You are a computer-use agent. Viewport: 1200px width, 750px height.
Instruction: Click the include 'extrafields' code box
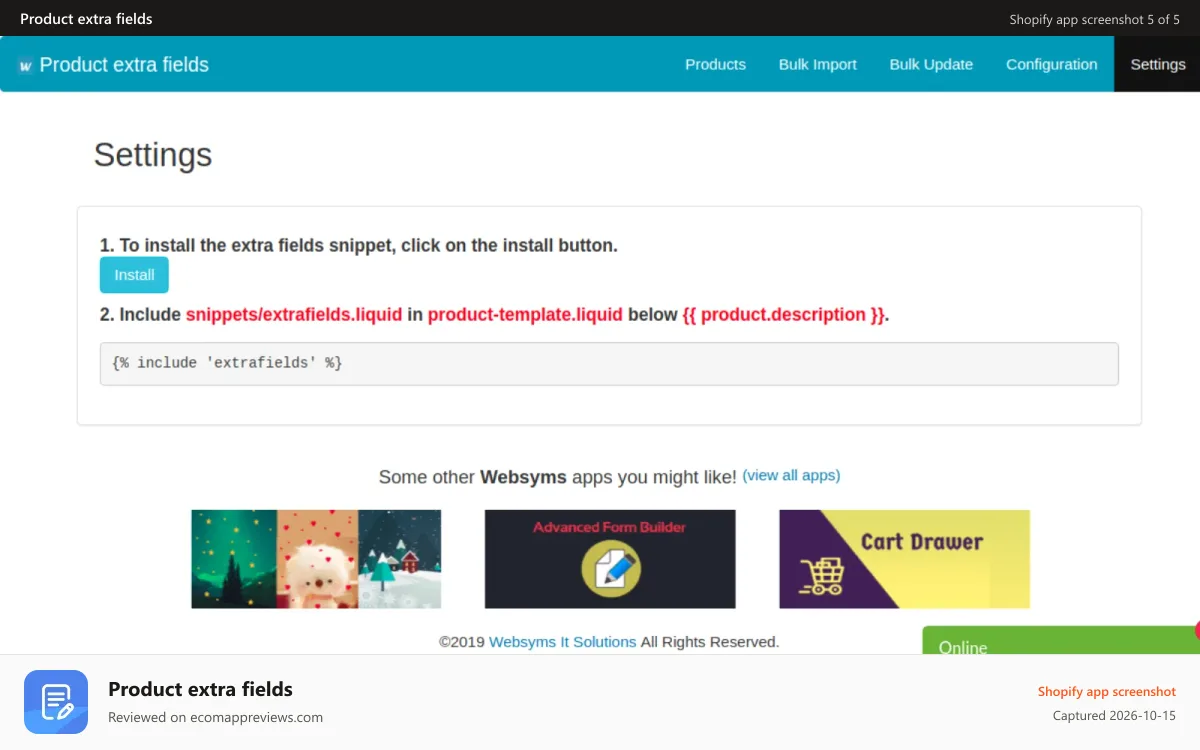point(609,364)
